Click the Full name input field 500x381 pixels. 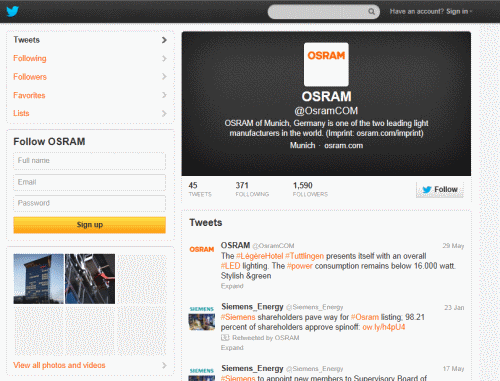(89, 161)
